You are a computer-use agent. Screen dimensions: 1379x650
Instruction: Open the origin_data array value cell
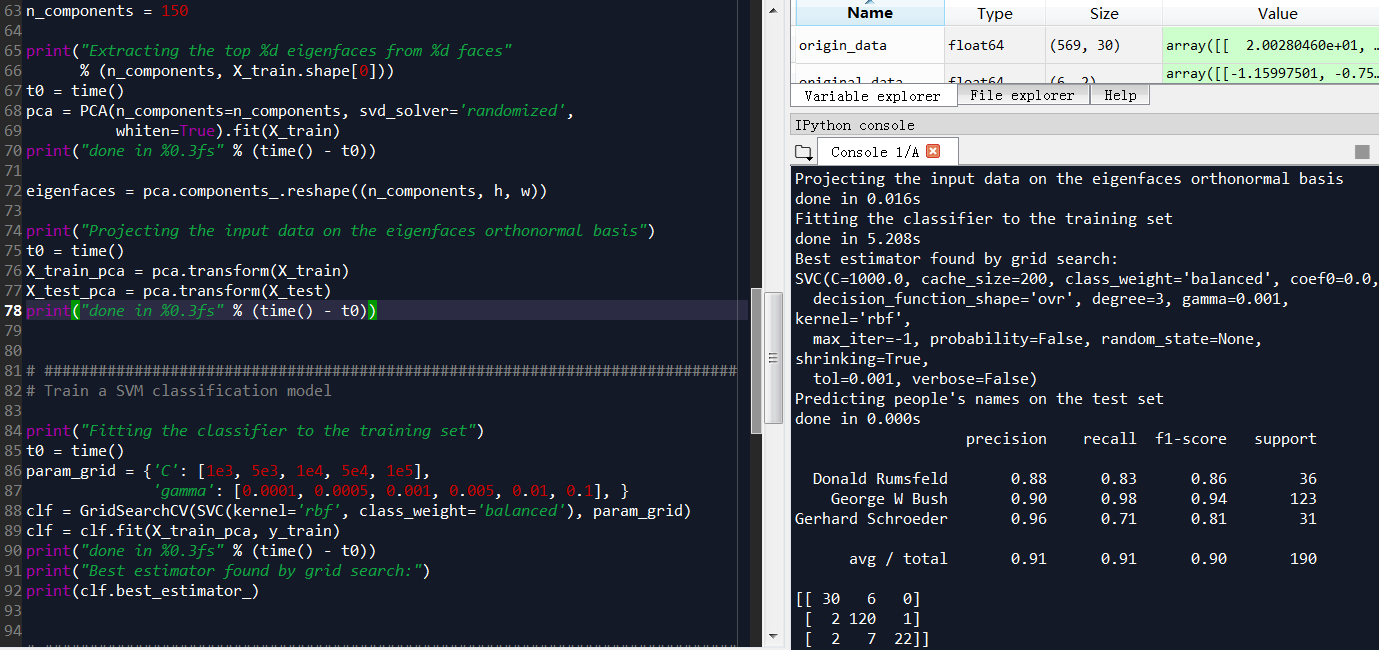[x=1270, y=45]
